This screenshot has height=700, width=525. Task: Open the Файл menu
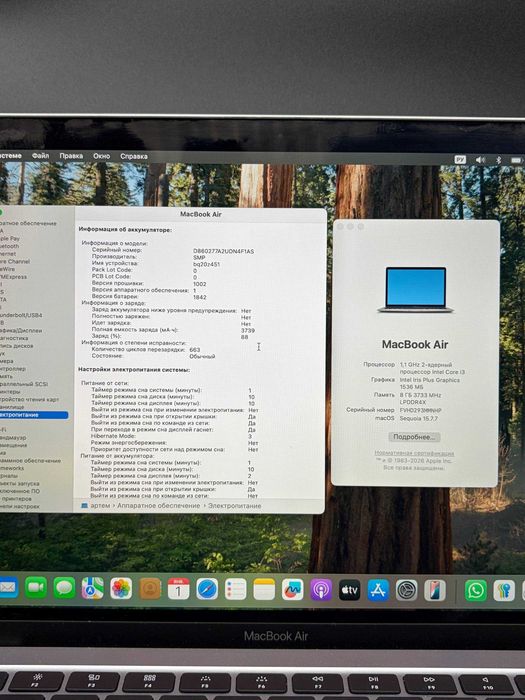click(40, 156)
